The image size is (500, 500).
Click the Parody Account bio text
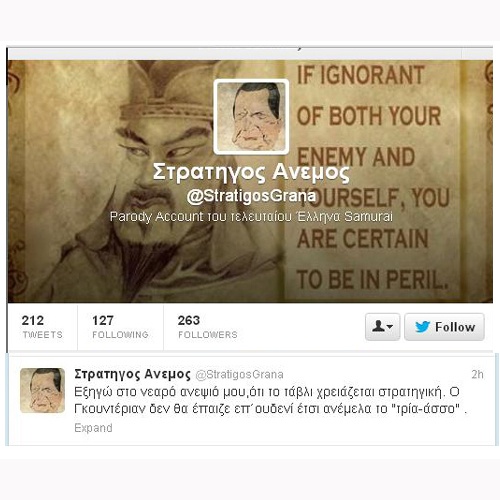tap(251, 217)
